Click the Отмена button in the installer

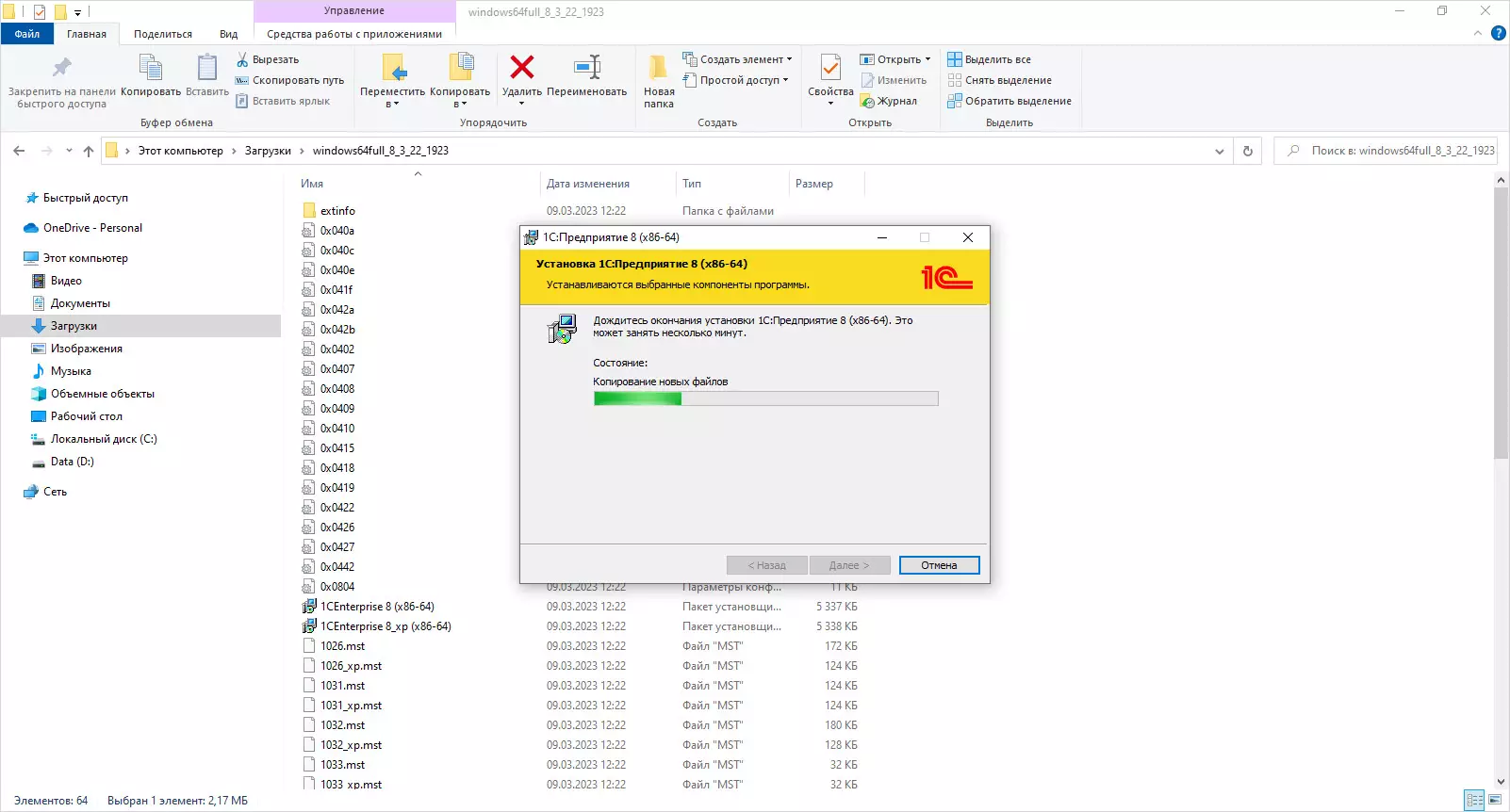(x=939, y=565)
